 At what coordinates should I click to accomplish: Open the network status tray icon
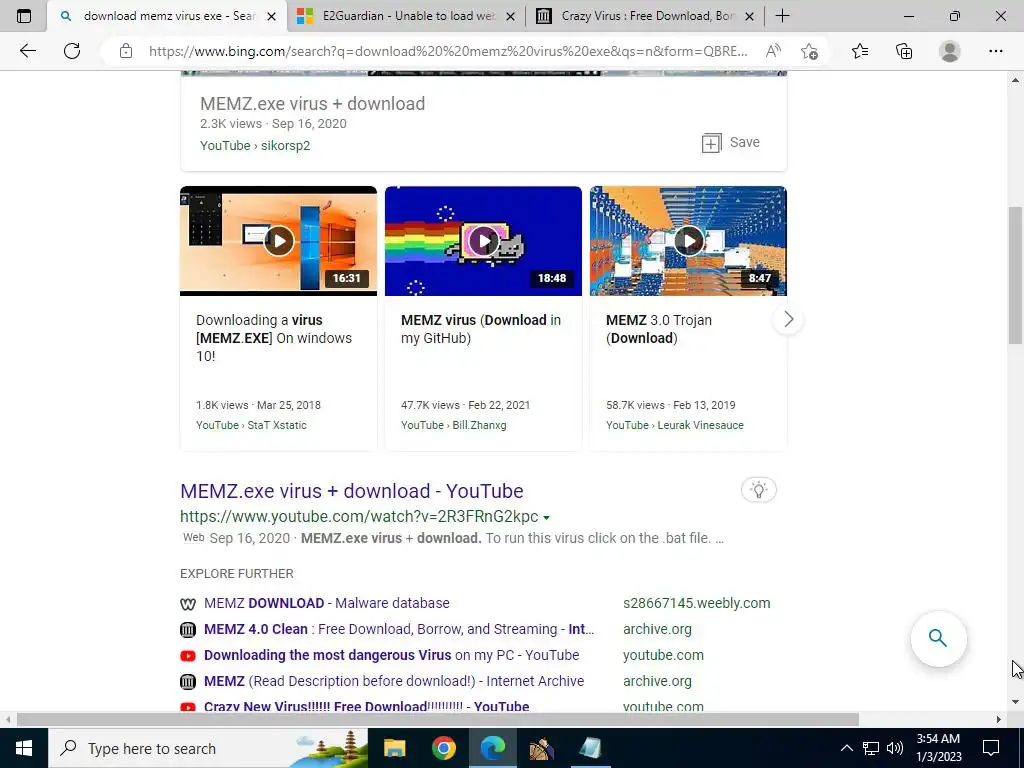click(871, 748)
